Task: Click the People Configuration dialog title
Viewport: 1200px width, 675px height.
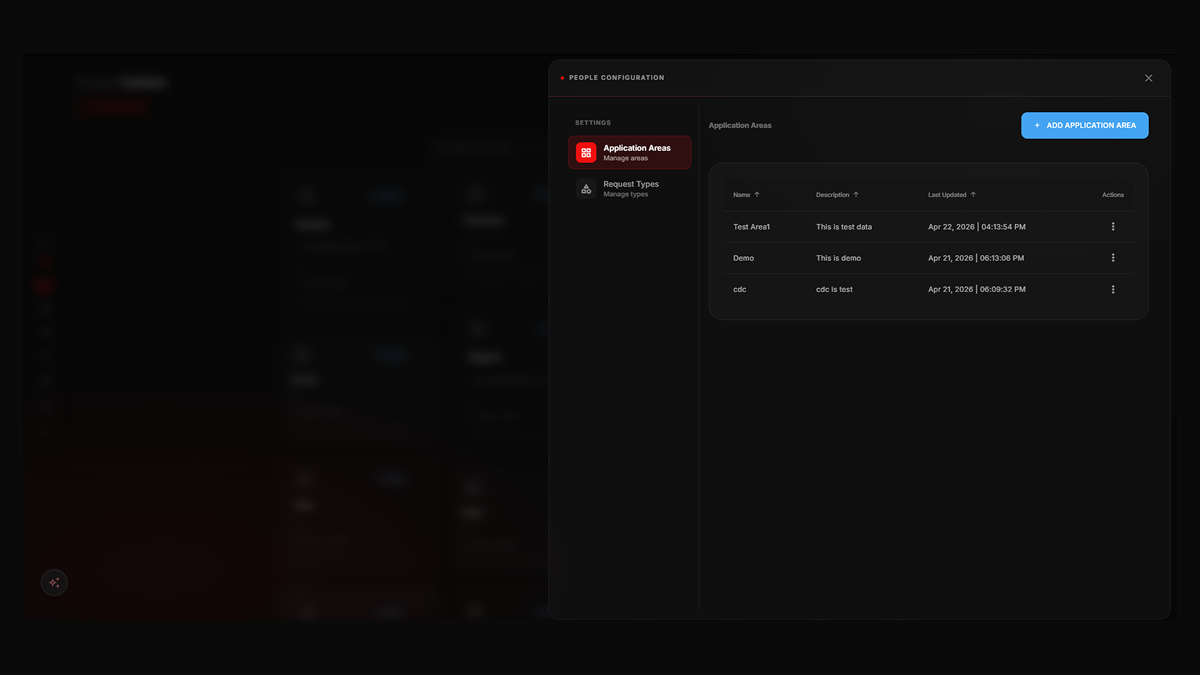Action: point(616,78)
